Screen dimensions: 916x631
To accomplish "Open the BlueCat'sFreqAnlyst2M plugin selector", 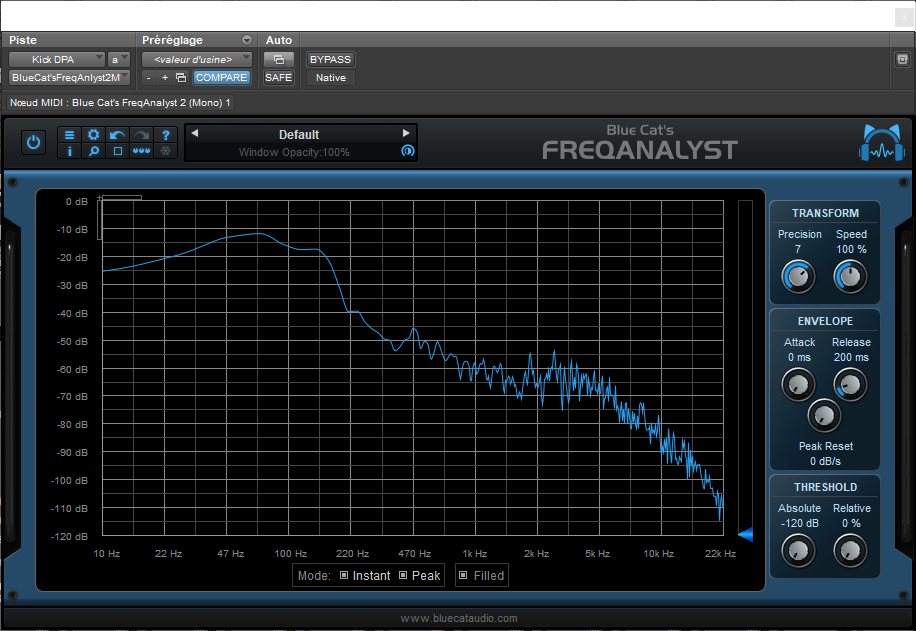I will tap(70, 78).
